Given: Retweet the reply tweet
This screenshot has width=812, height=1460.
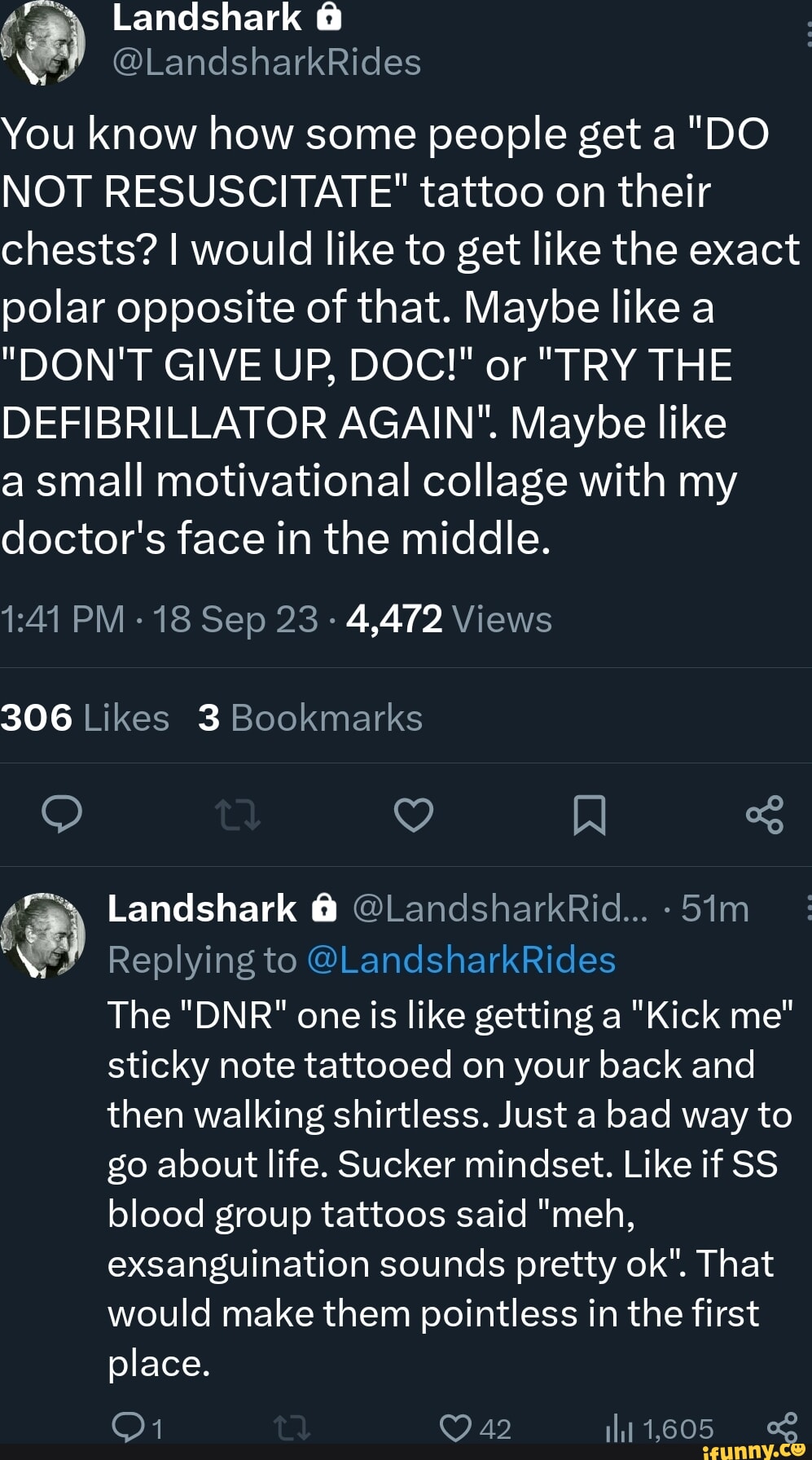Looking at the screenshot, I should pos(292,1427).
